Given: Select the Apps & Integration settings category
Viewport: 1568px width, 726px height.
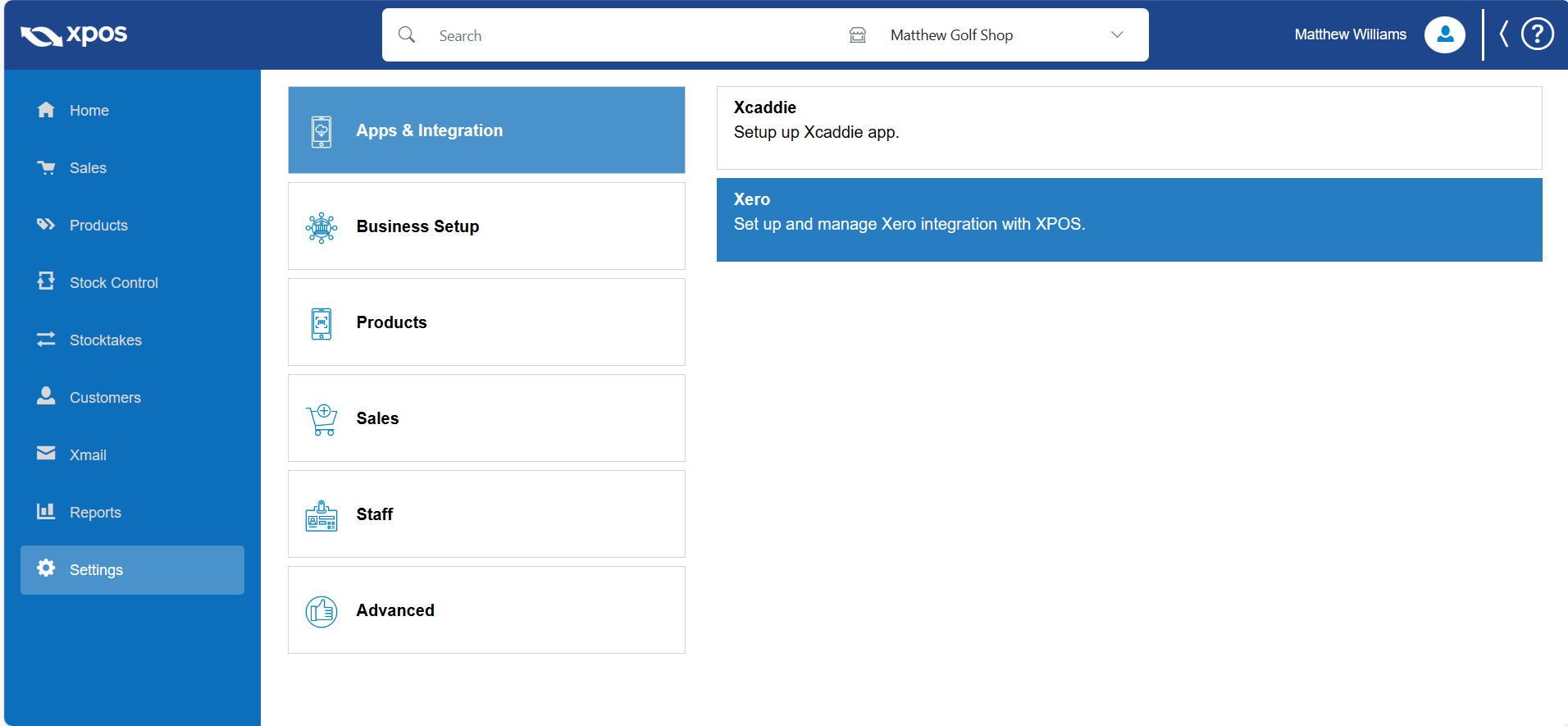Looking at the screenshot, I should pos(486,130).
